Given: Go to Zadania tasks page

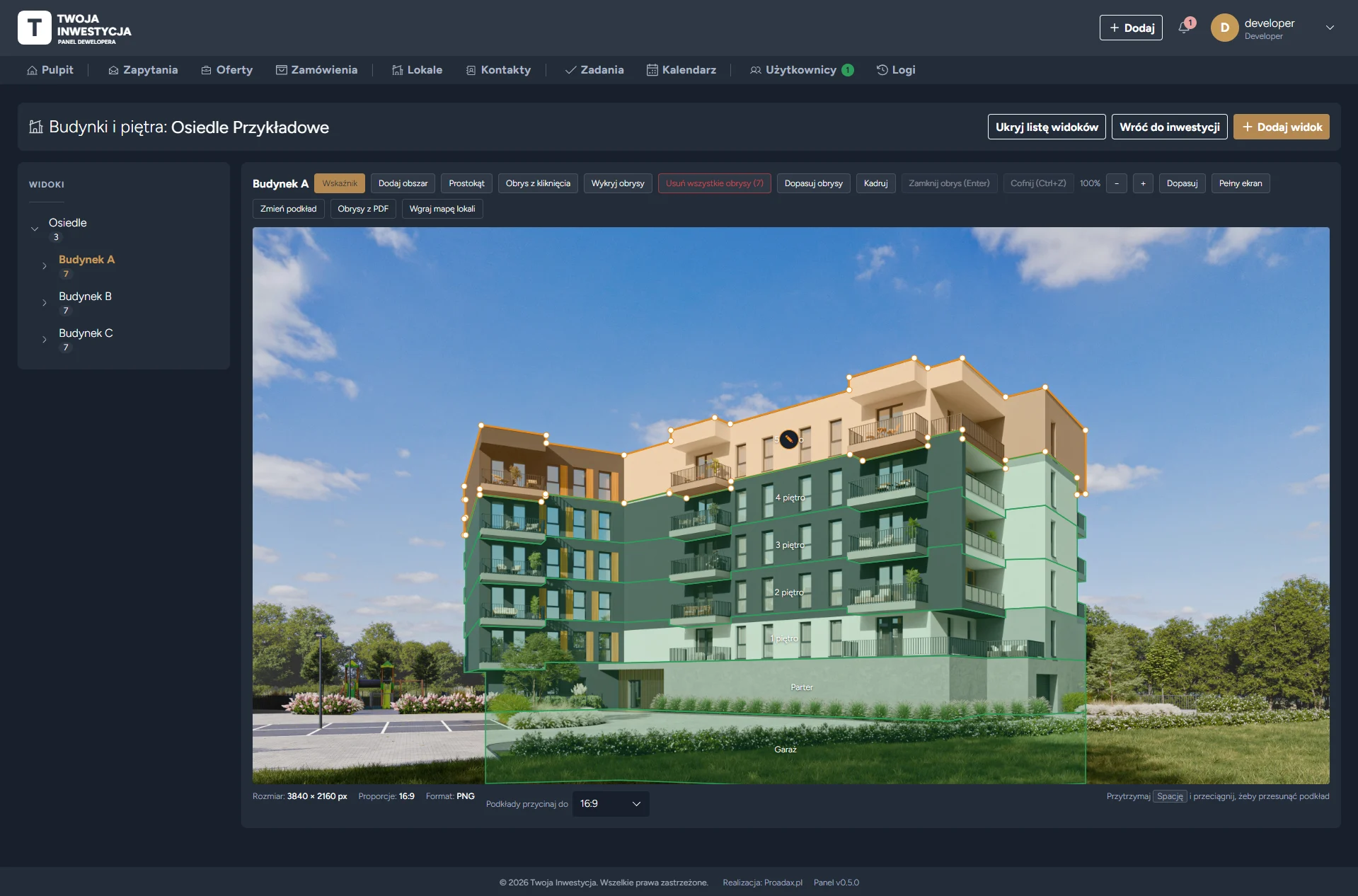Looking at the screenshot, I should [x=594, y=70].
